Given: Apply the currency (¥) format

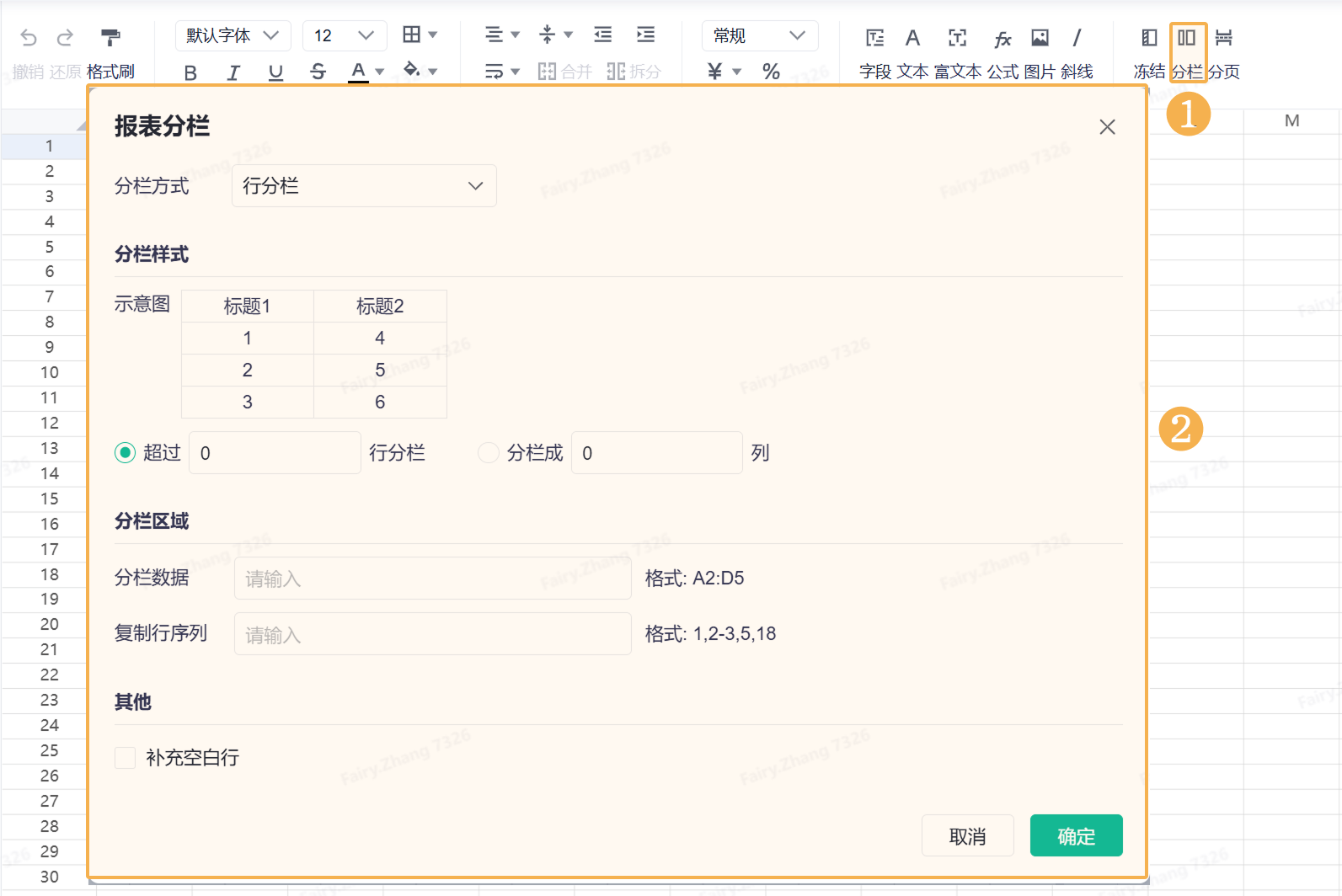Looking at the screenshot, I should coord(714,72).
